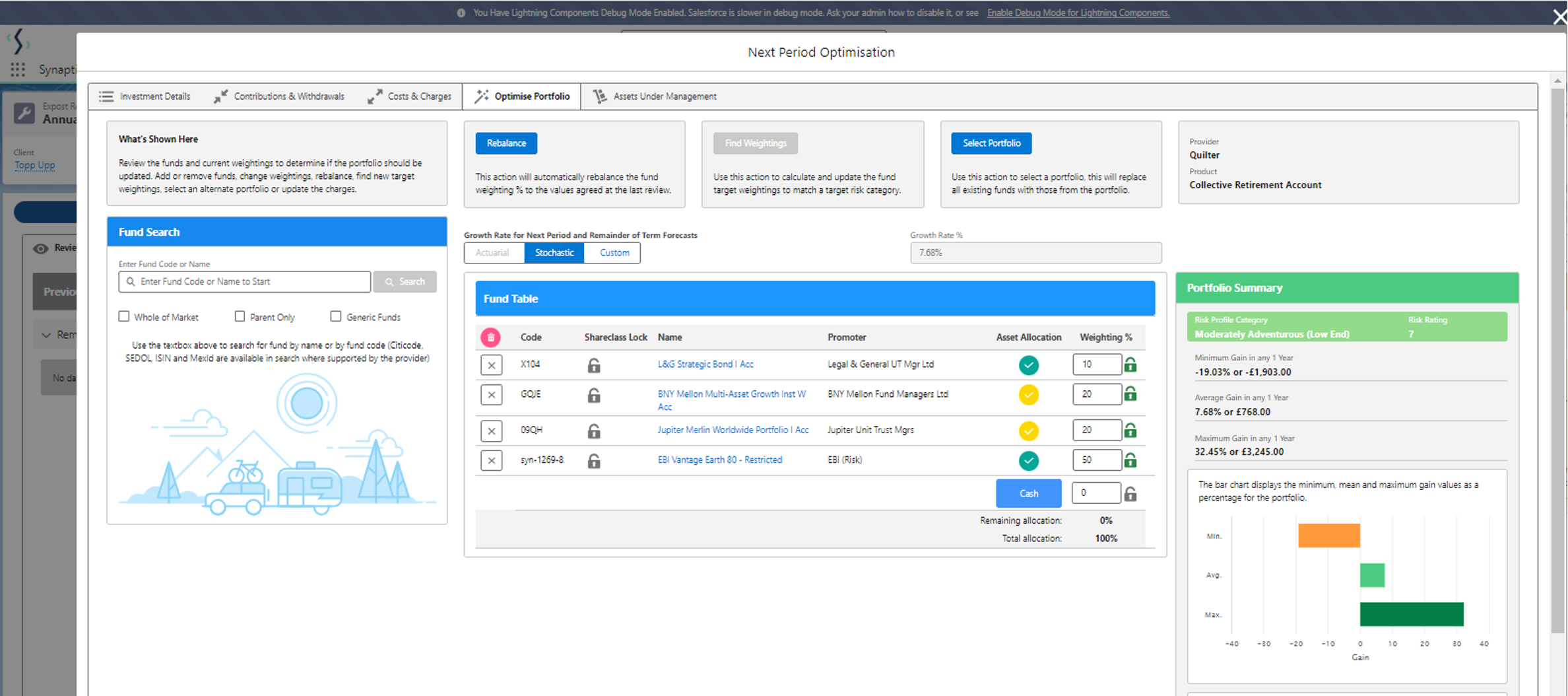This screenshot has width=1568, height=696.
Task: Select the Actuarial growth rate option
Action: [494, 253]
